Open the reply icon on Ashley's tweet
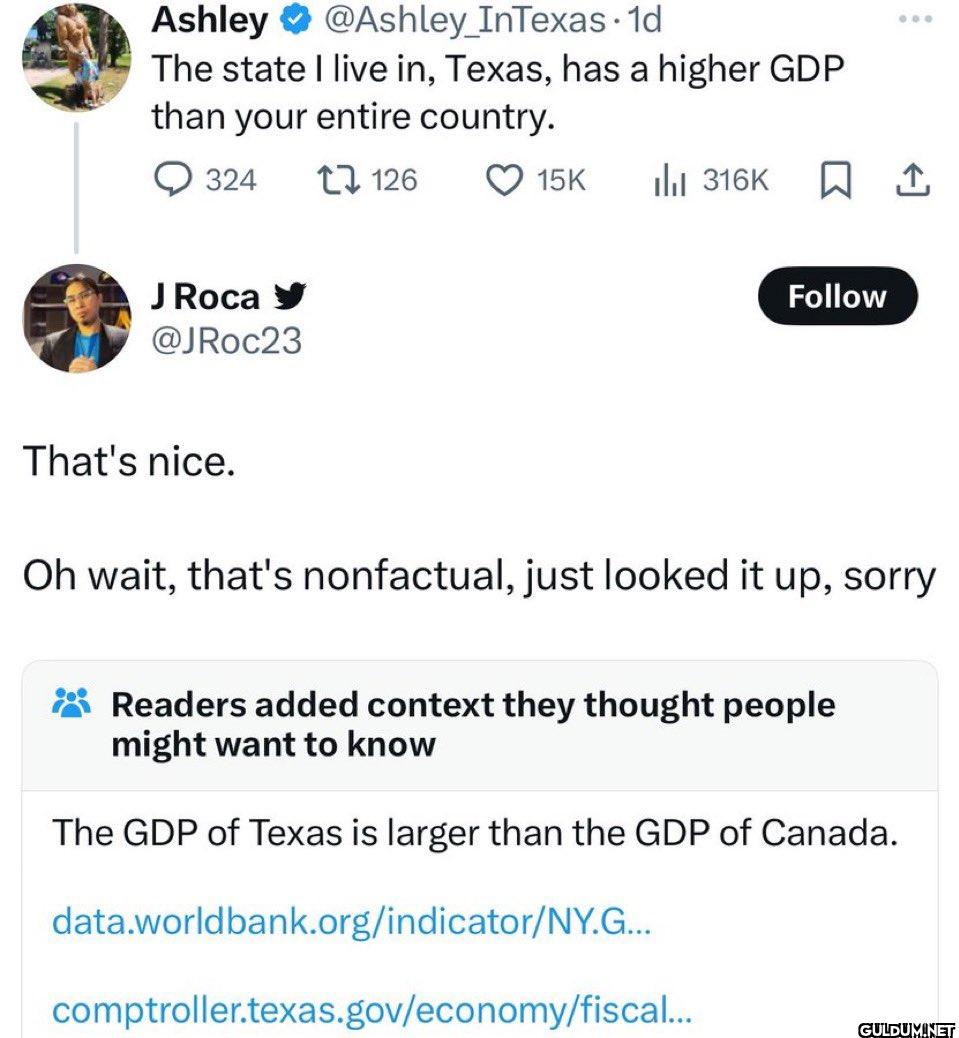Screen dimensions: 959x1038 [x=173, y=180]
